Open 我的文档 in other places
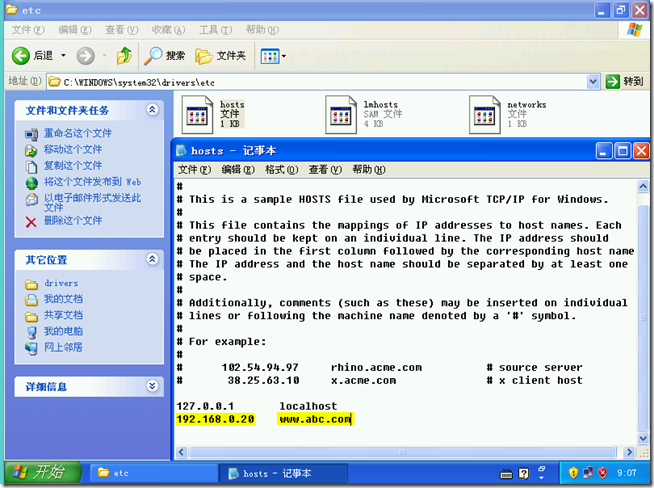The width and height of the screenshot is (654, 488). (x=63, y=299)
